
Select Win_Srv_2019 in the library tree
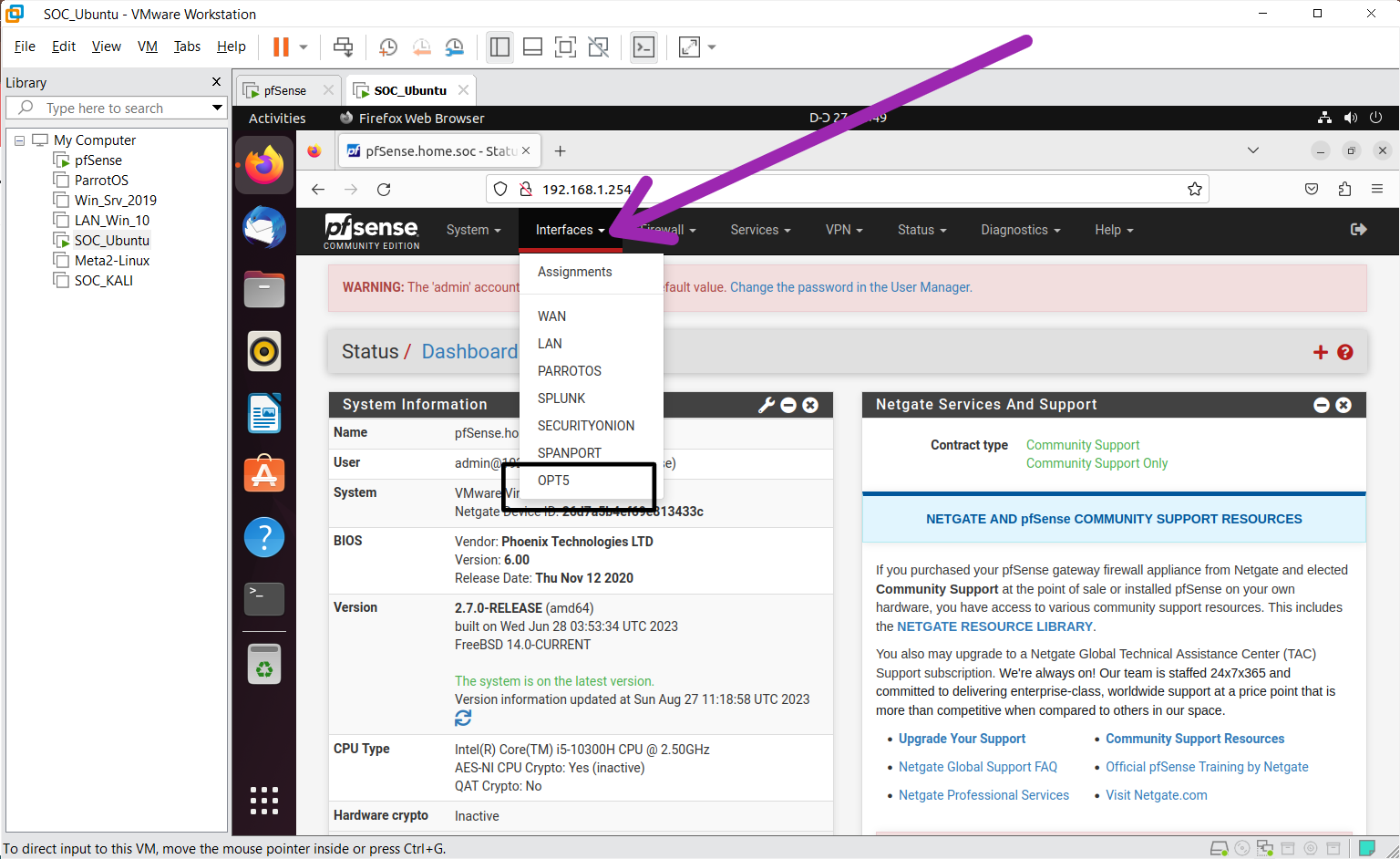point(116,201)
